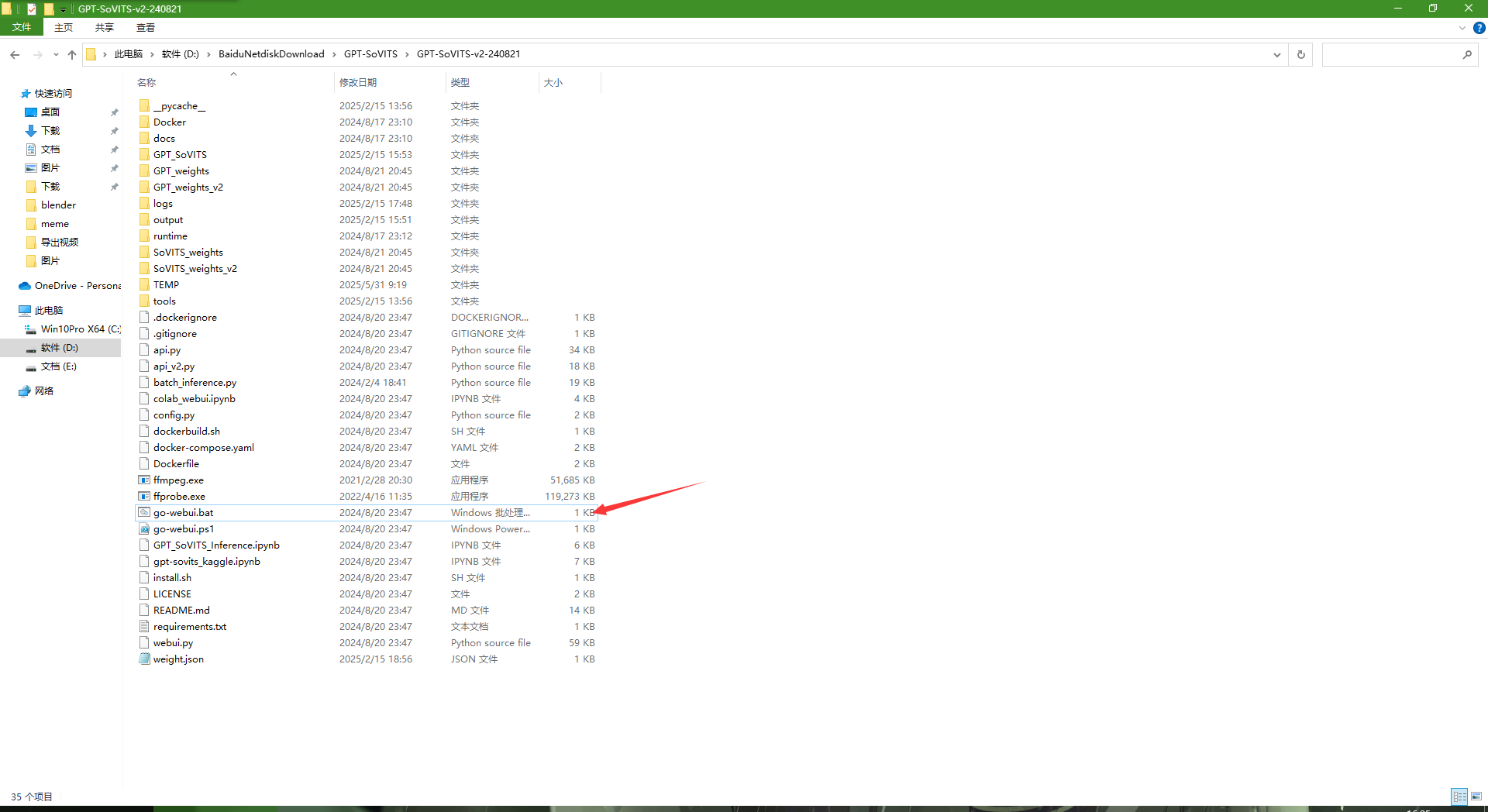Screen dimensions: 1488x812
Task: Refresh the current folder view
Action: (1300, 54)
